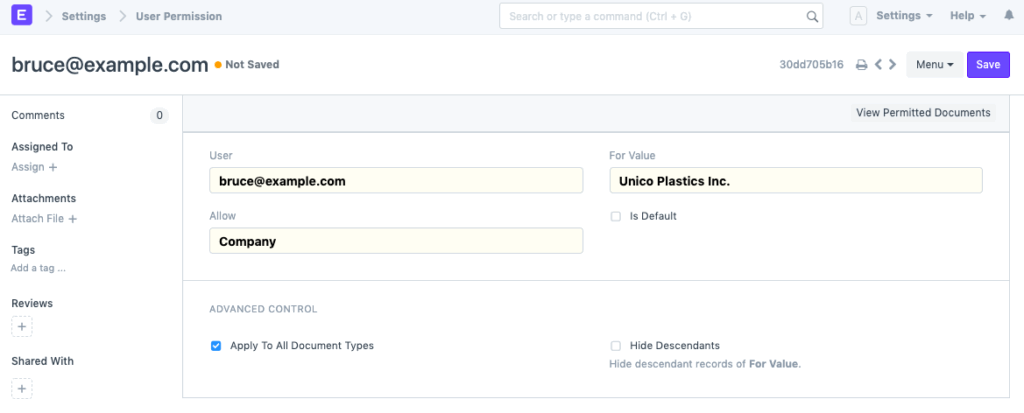Click View Permitted Documents button

(x=923, y=113)
